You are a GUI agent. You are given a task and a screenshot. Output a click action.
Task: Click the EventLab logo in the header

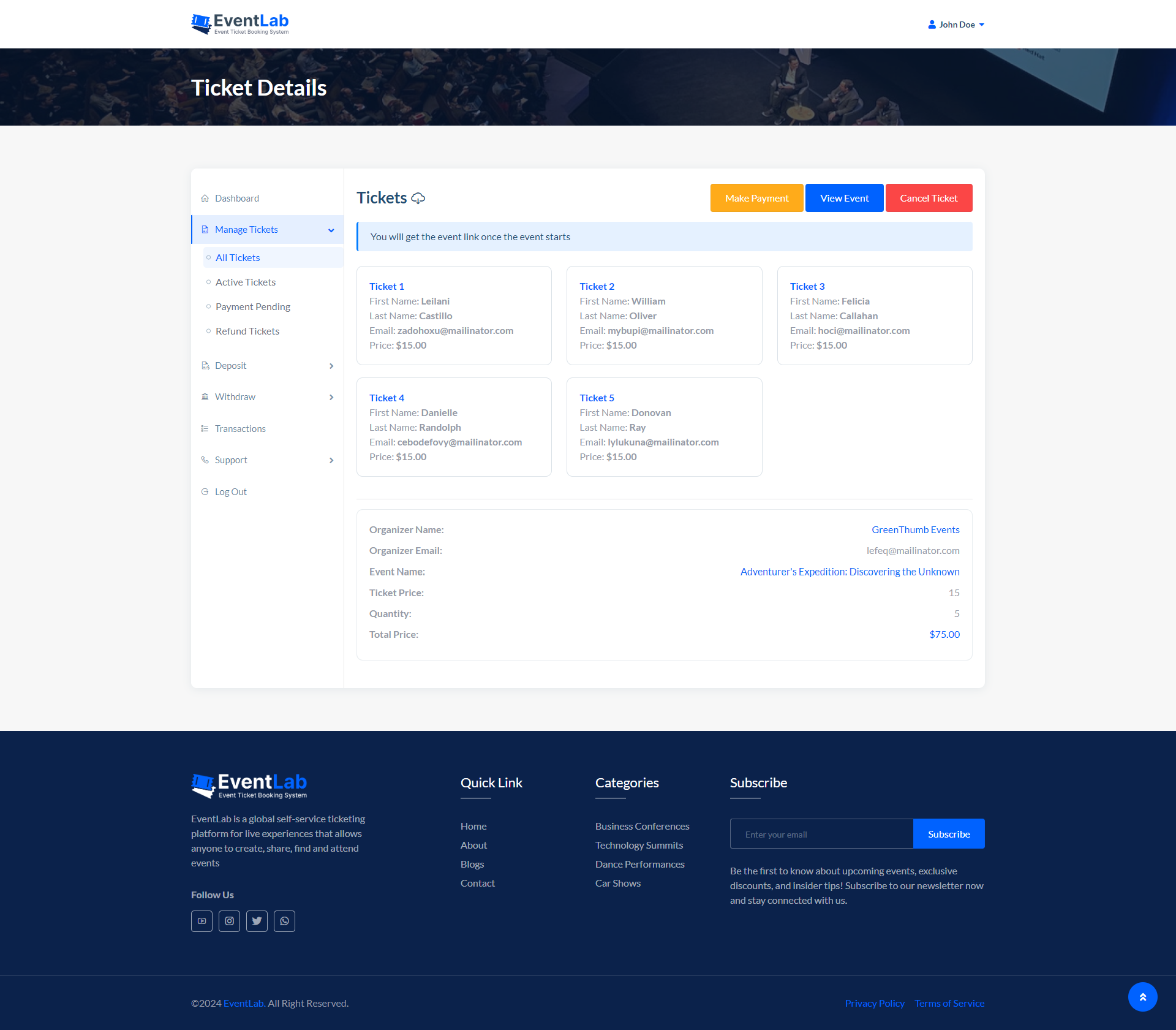coord(240,25)
